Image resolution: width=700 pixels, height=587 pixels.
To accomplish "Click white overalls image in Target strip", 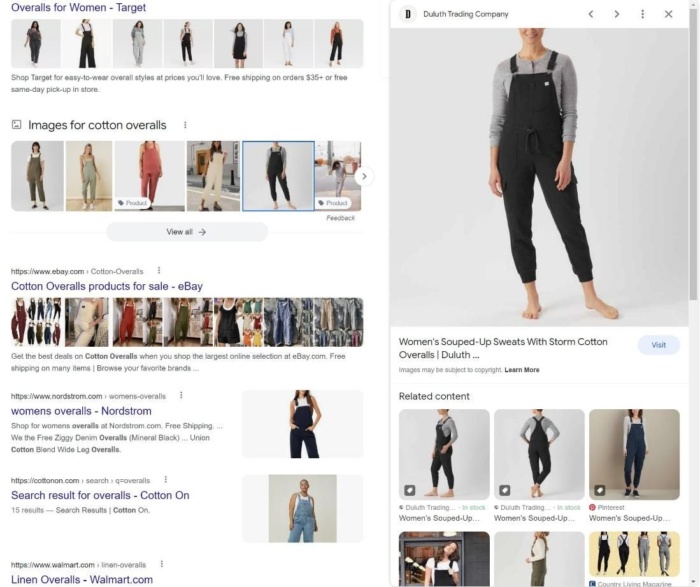I will tap(288, 44).
